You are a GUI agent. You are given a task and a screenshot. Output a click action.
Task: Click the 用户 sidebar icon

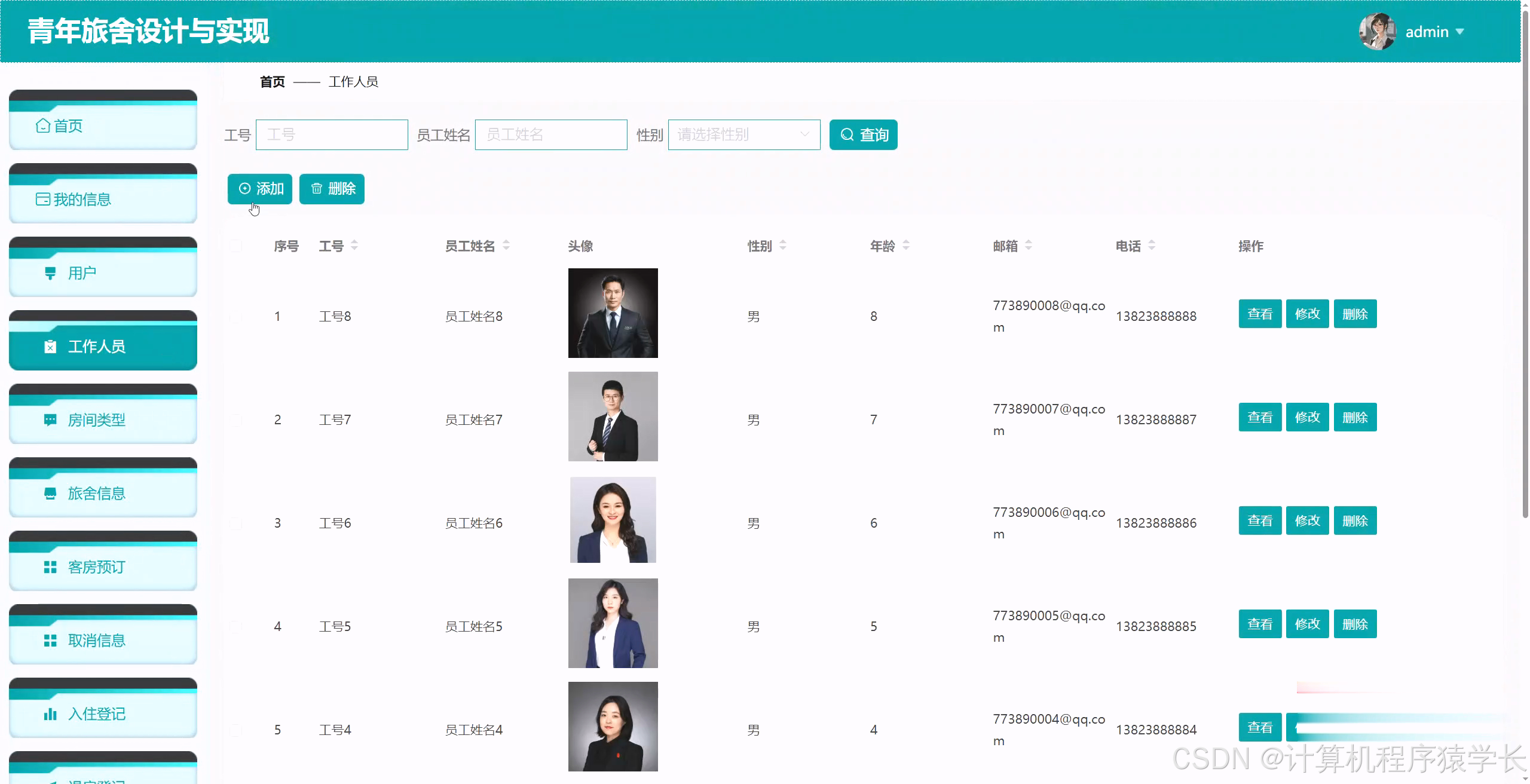pos(50,274)
